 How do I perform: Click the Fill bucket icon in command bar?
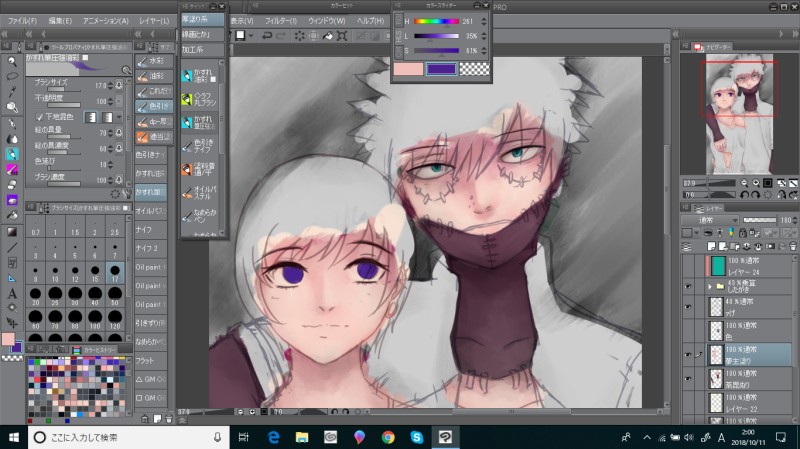pyautogui.click(x=328, y=36)
